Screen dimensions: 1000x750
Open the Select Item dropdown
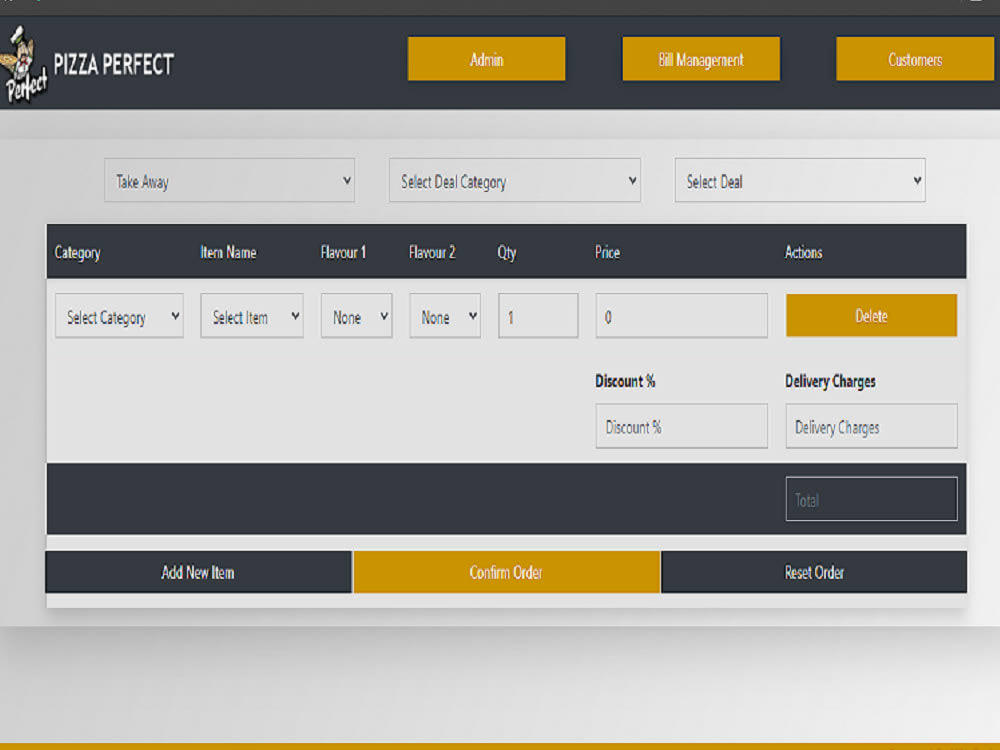(x=252, y=316)
